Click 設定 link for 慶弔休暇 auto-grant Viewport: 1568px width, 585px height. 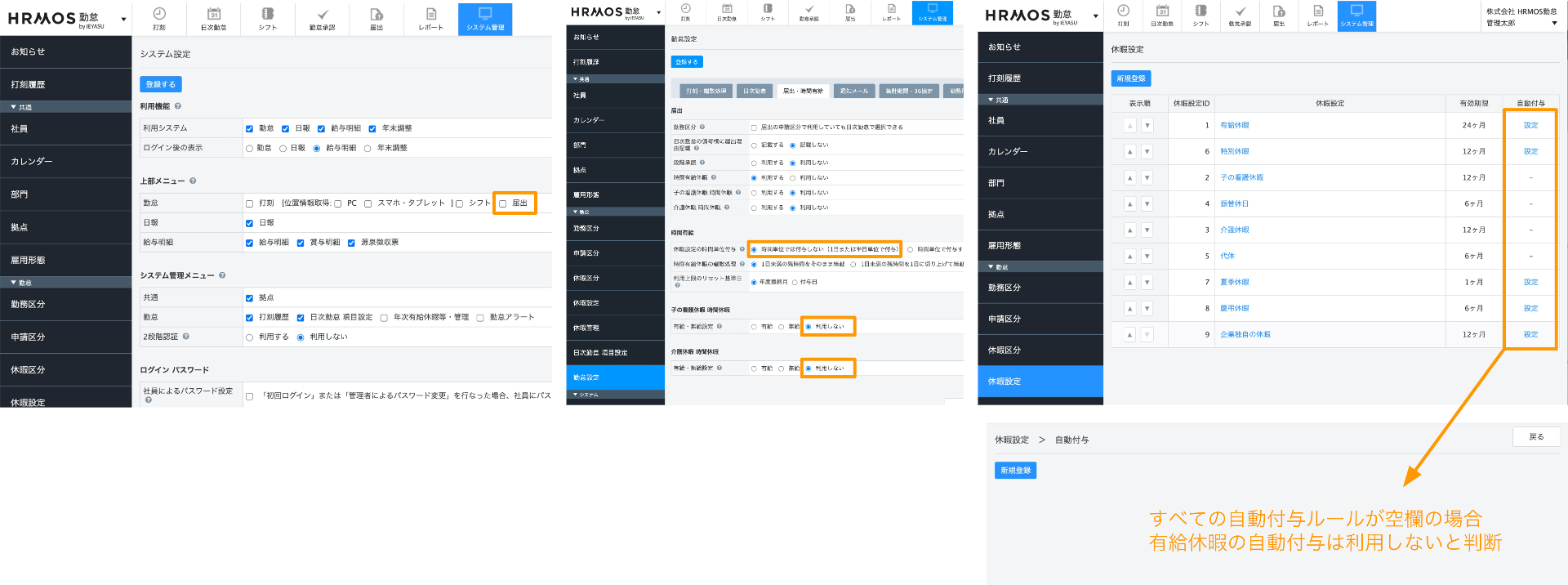1530,309
